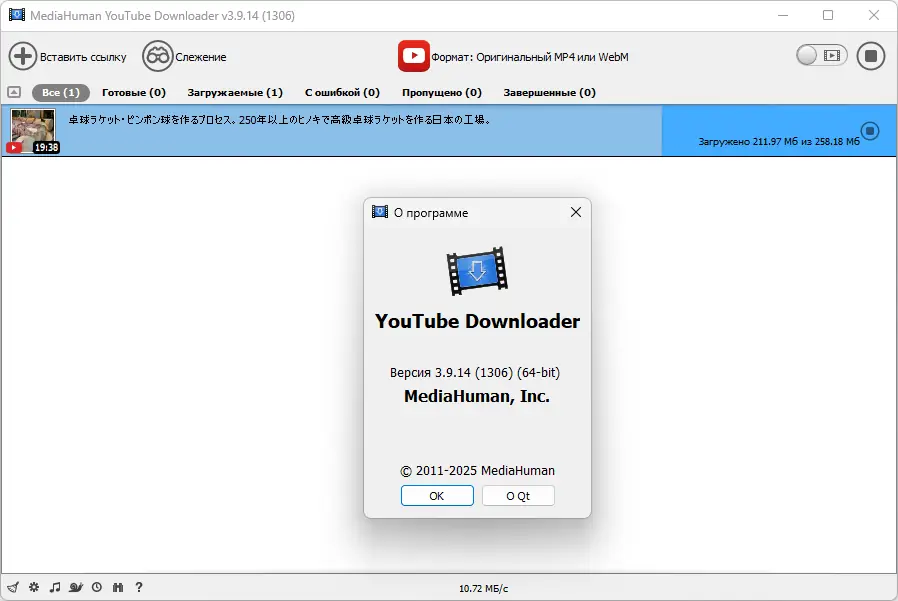Screen dimensions: 898x601
Task: Click the © 2011-2025 MediaHuman text
Action: (x=477, y=471)
